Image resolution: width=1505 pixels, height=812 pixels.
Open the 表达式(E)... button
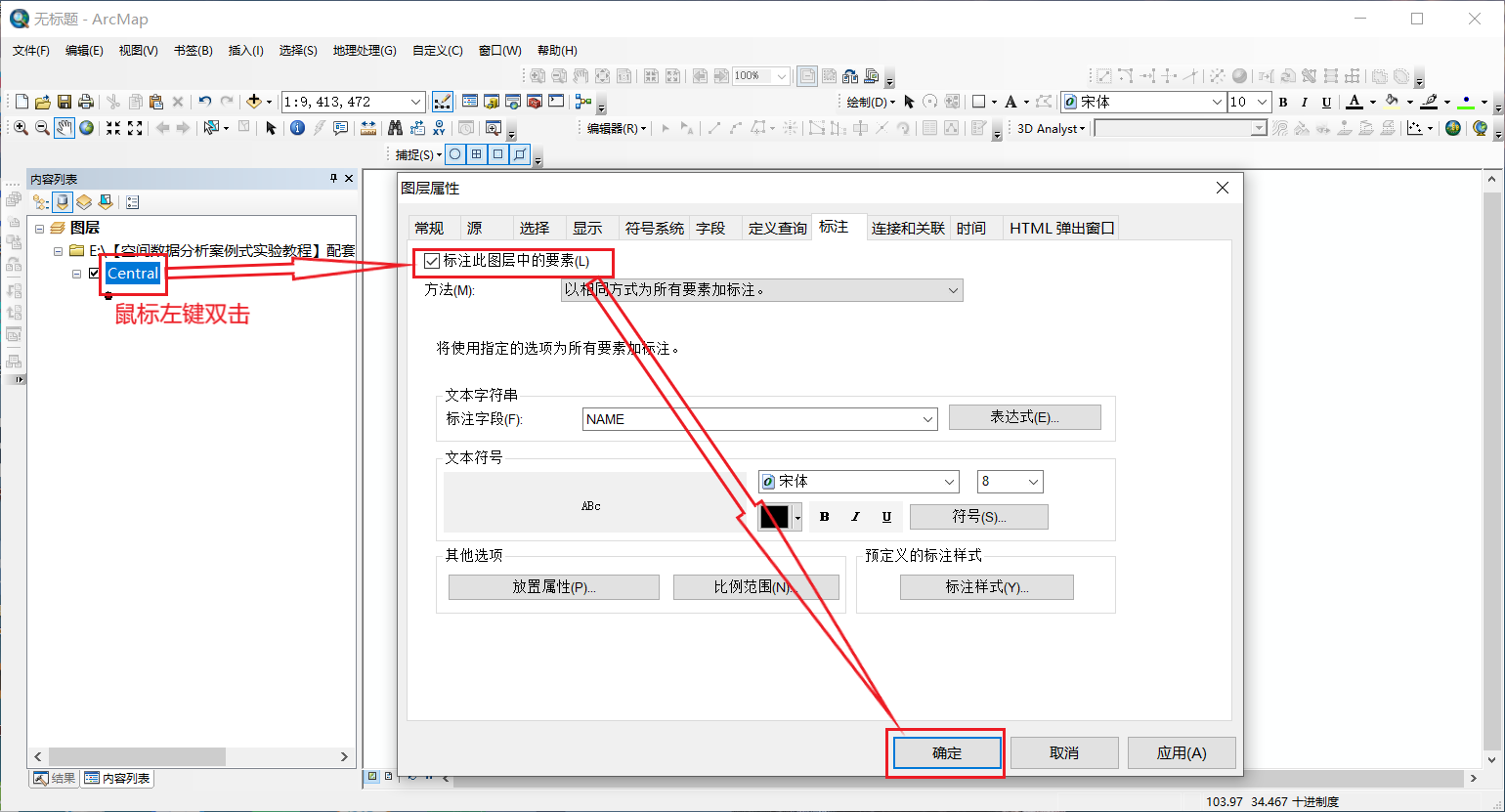click(1025, 417)
